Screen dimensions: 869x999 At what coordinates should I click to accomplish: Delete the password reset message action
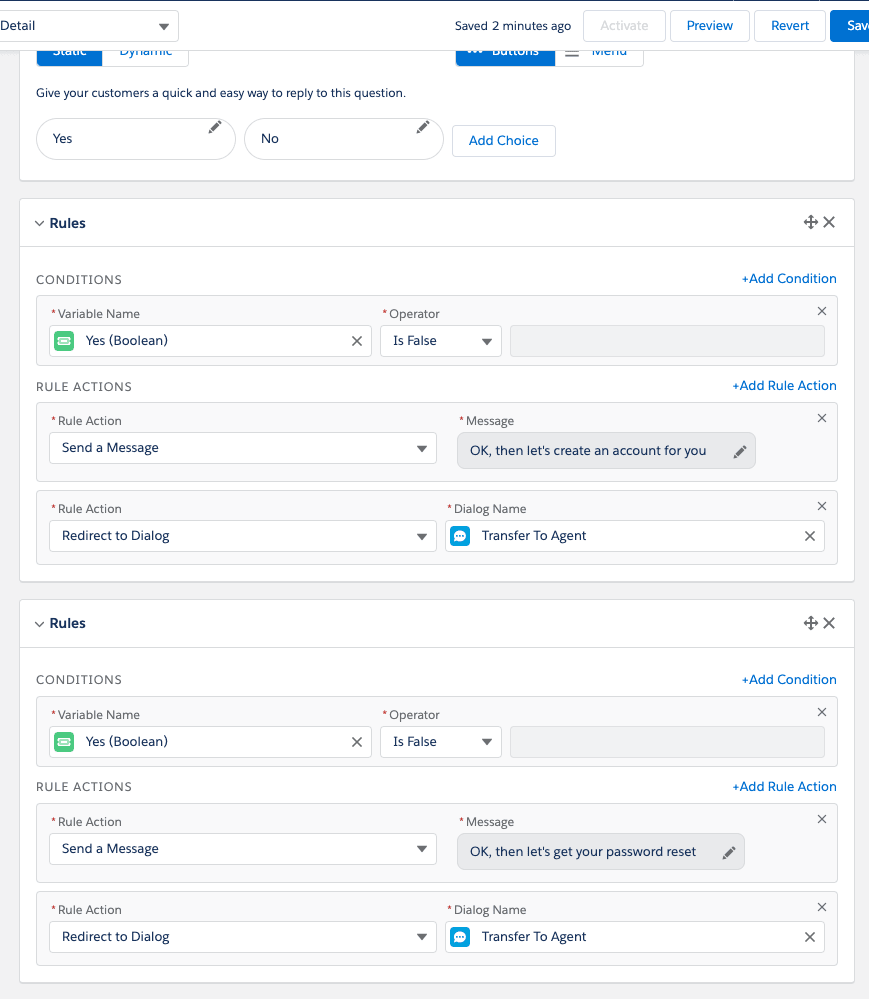[822, 819]
